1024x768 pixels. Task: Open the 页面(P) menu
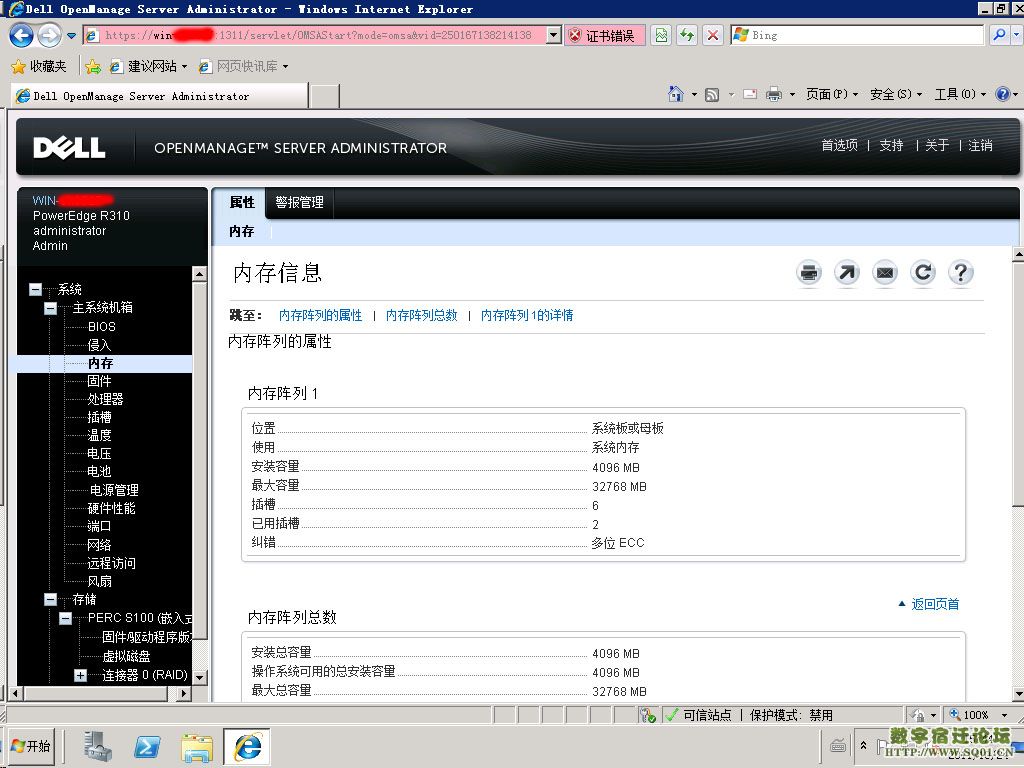(x=831, y=94)
